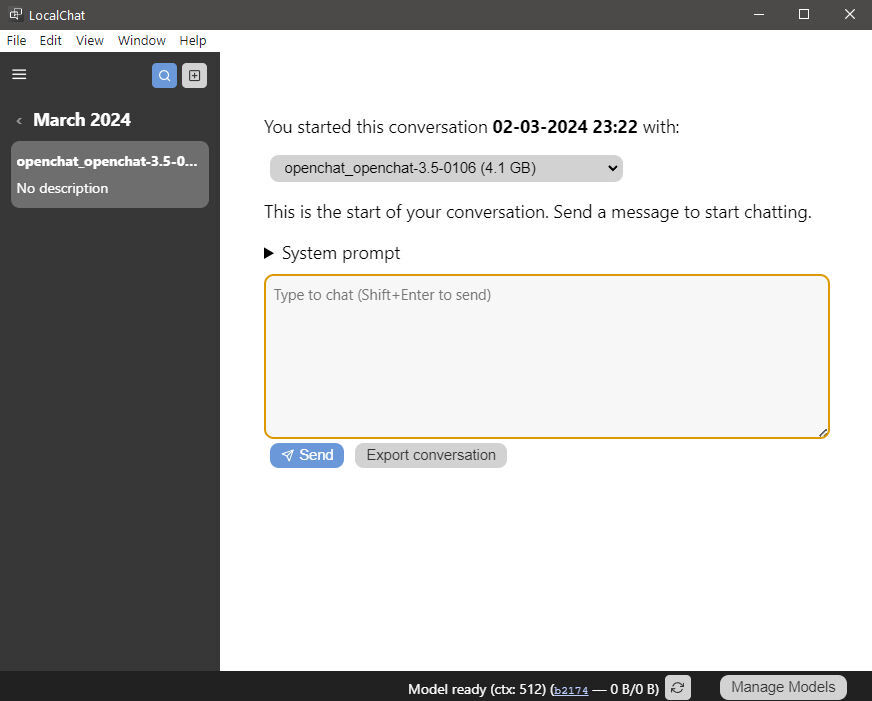Click the blue search conversations icon
872x701 pixels.
[x=164, y=75]
